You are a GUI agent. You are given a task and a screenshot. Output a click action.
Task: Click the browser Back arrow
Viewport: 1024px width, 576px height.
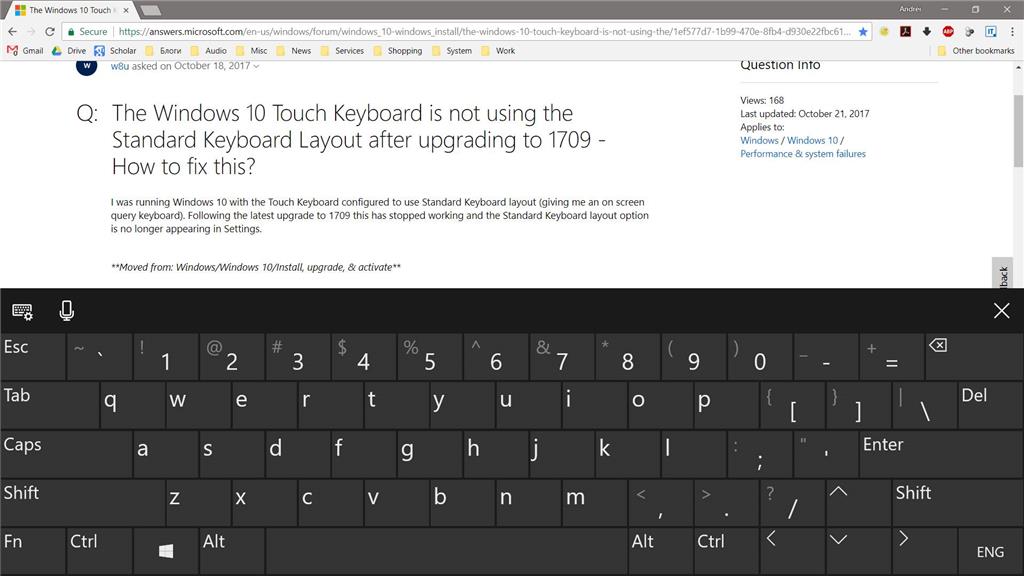pyautogui.click(x=12, y=31)
